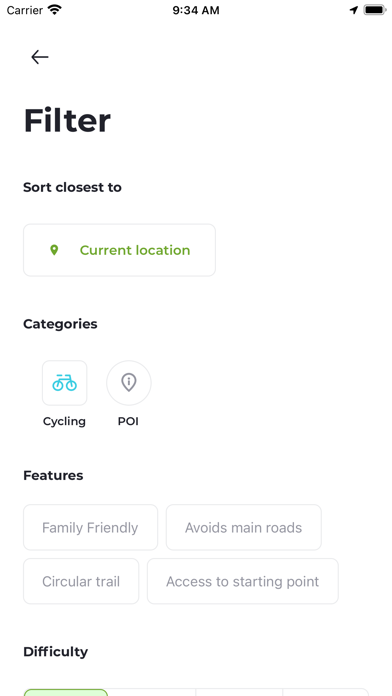
Task: Enable the Avoids main roads filter
Action: (x=244, y=527)
